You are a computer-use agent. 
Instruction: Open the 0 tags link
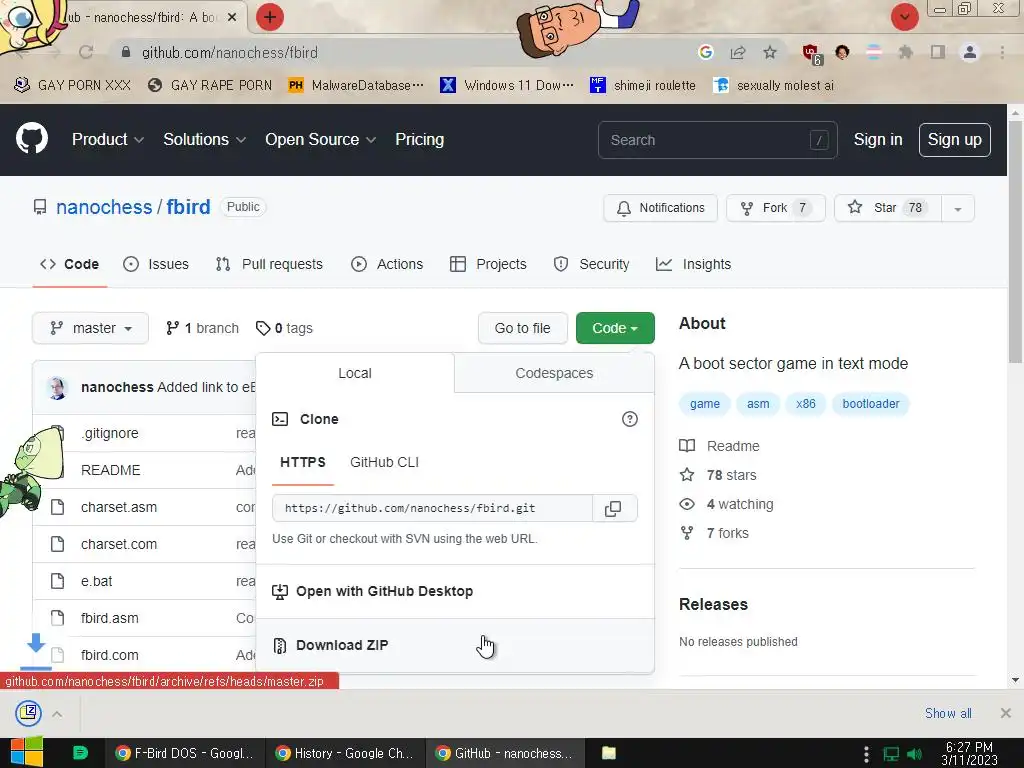[x=284, y=328]
